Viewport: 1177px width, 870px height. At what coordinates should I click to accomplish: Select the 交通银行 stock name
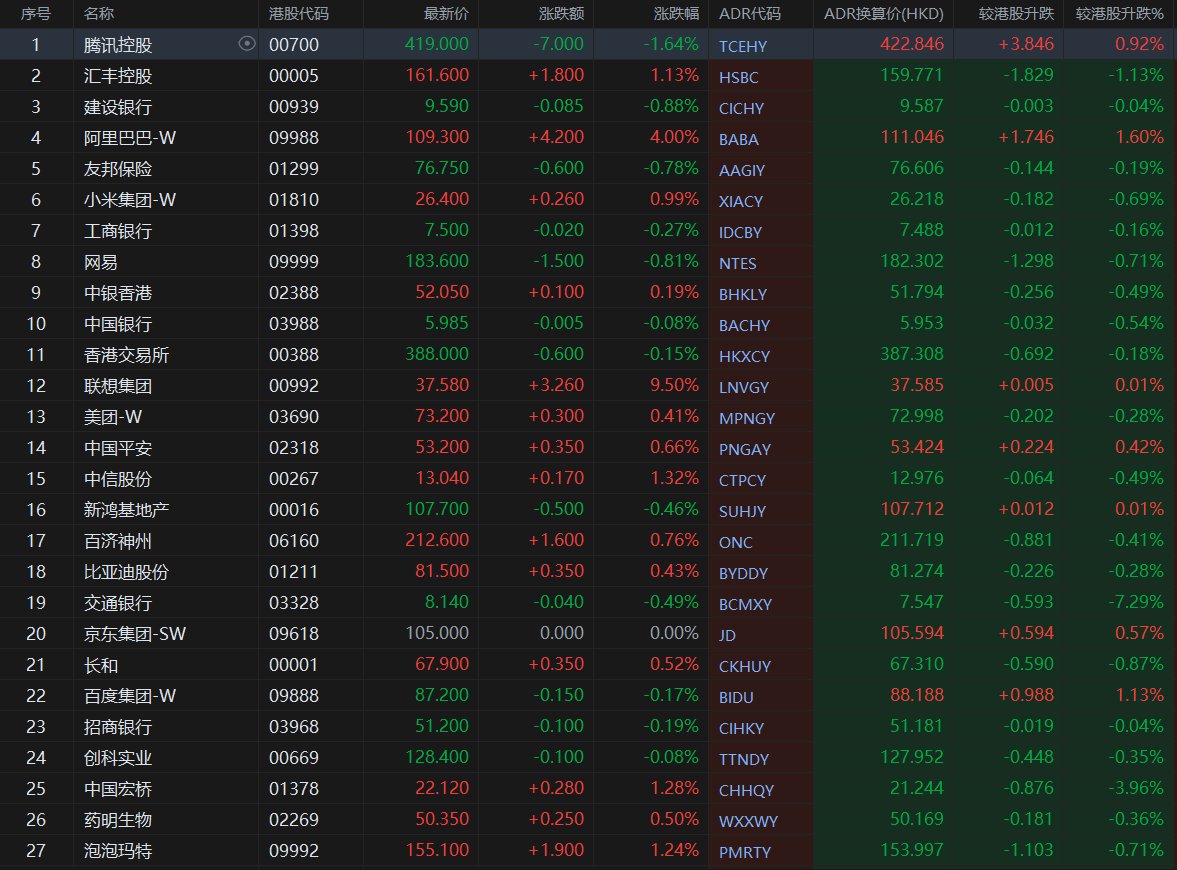(x=118, y=603)
